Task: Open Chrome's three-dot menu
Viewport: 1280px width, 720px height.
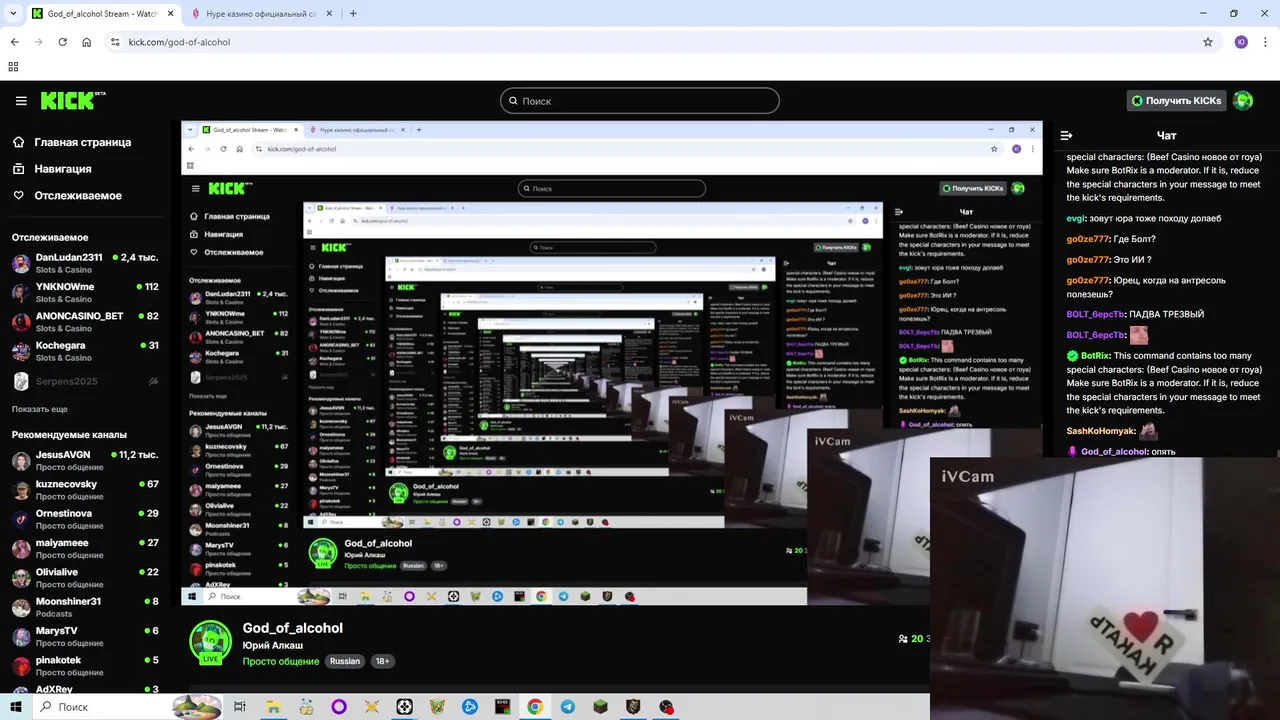Action: pyautogui.click(x=1266, y=42)
